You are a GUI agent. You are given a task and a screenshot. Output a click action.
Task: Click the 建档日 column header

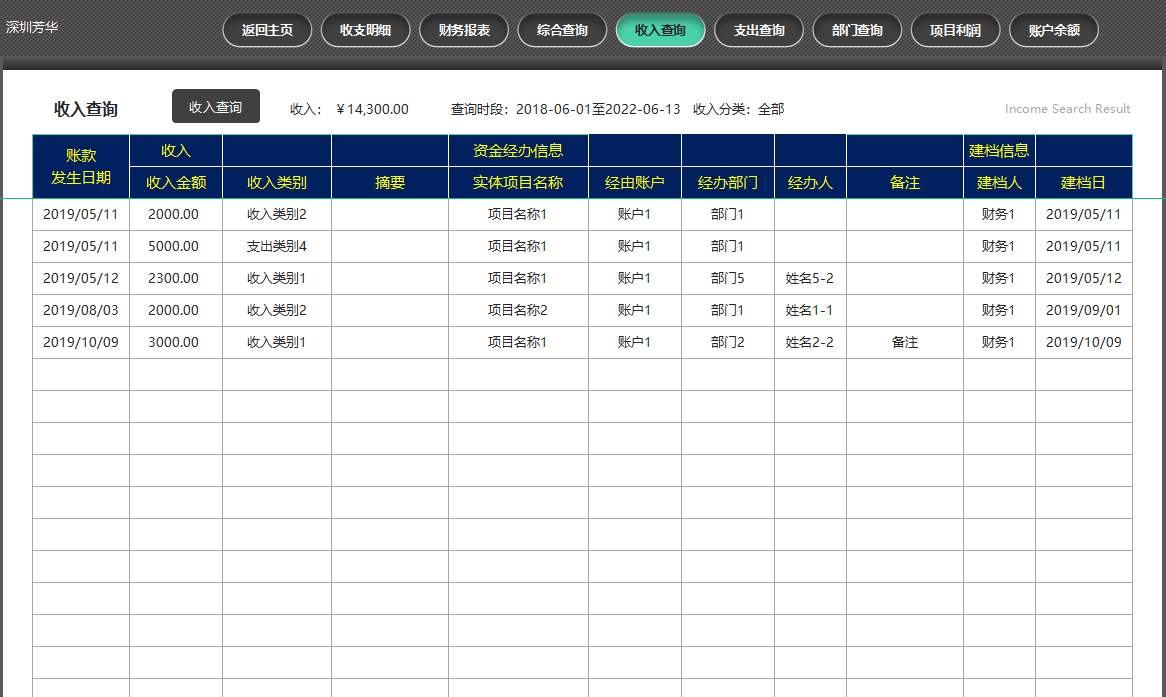[1083, 182]
